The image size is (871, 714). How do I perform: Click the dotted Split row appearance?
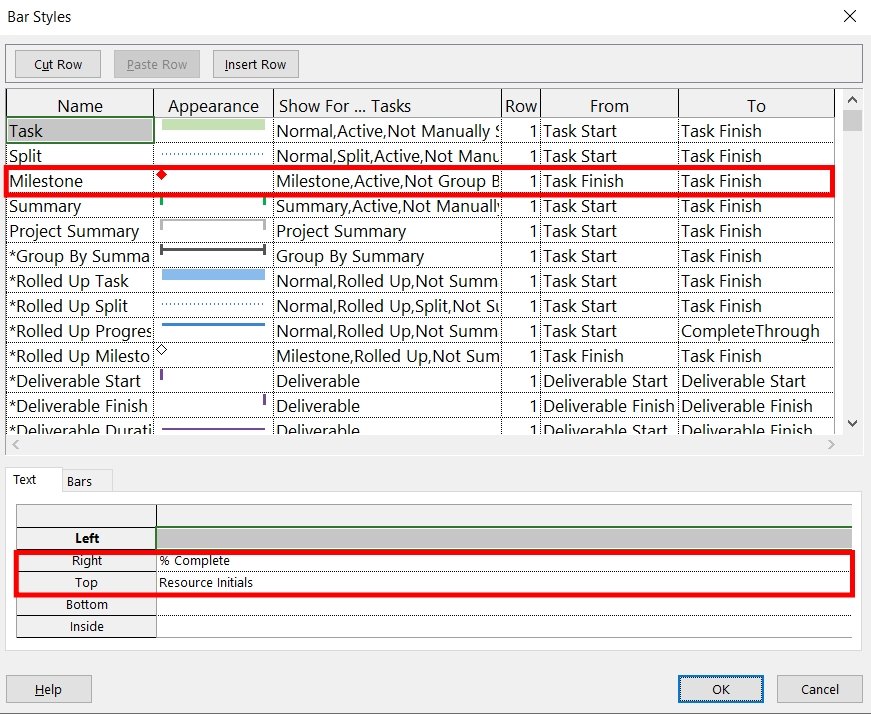(x=213, y=154)
